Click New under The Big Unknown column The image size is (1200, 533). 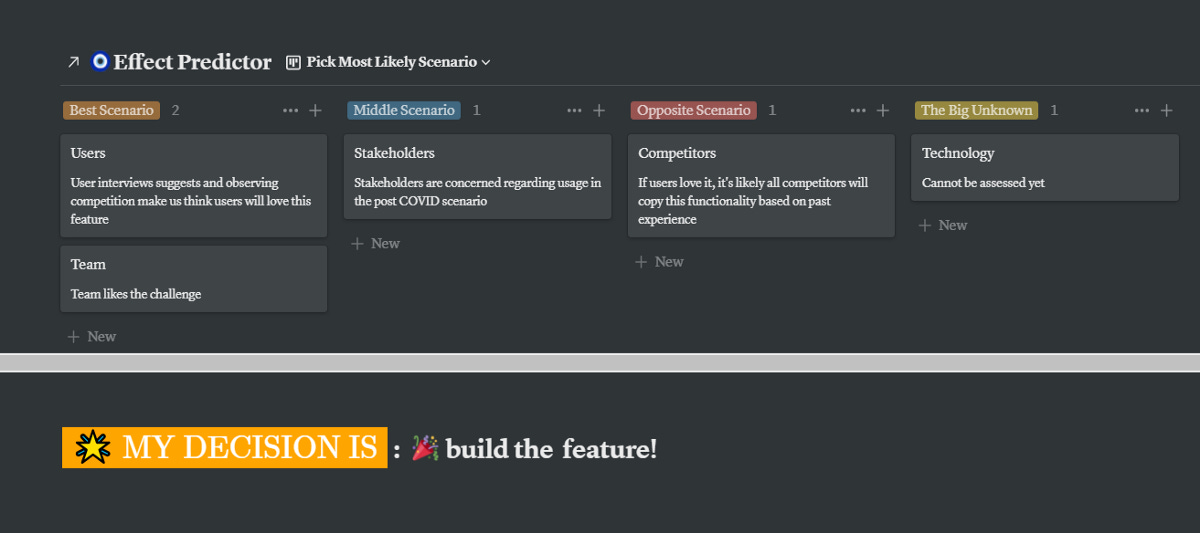(943, 226)
